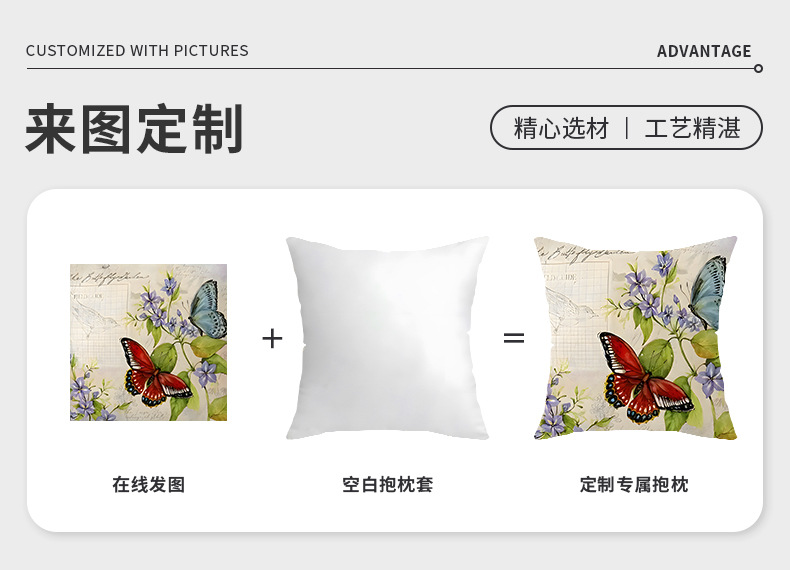Screen dimensions: 790x570
Task: Click the 定制专属抱枕 caption
Action: coord(634,484)
